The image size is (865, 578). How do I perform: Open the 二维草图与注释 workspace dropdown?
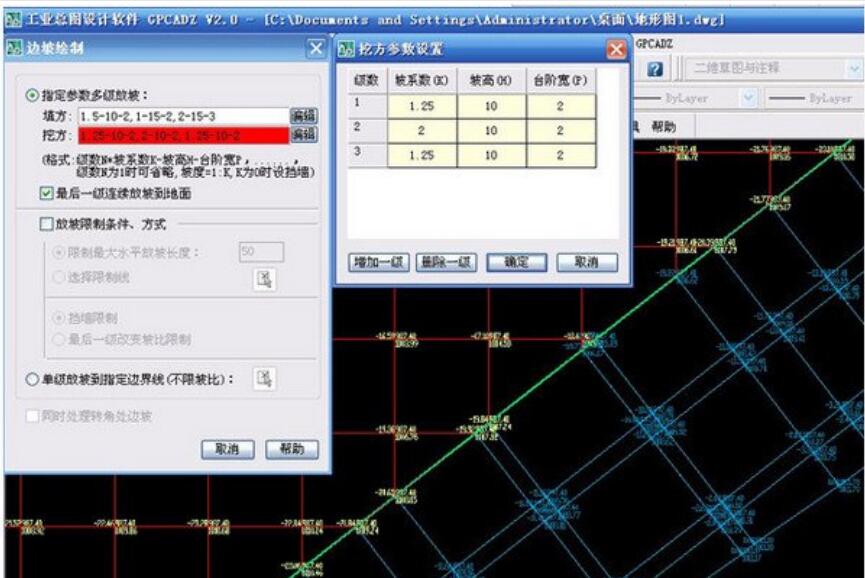click(x=852, y=69)
